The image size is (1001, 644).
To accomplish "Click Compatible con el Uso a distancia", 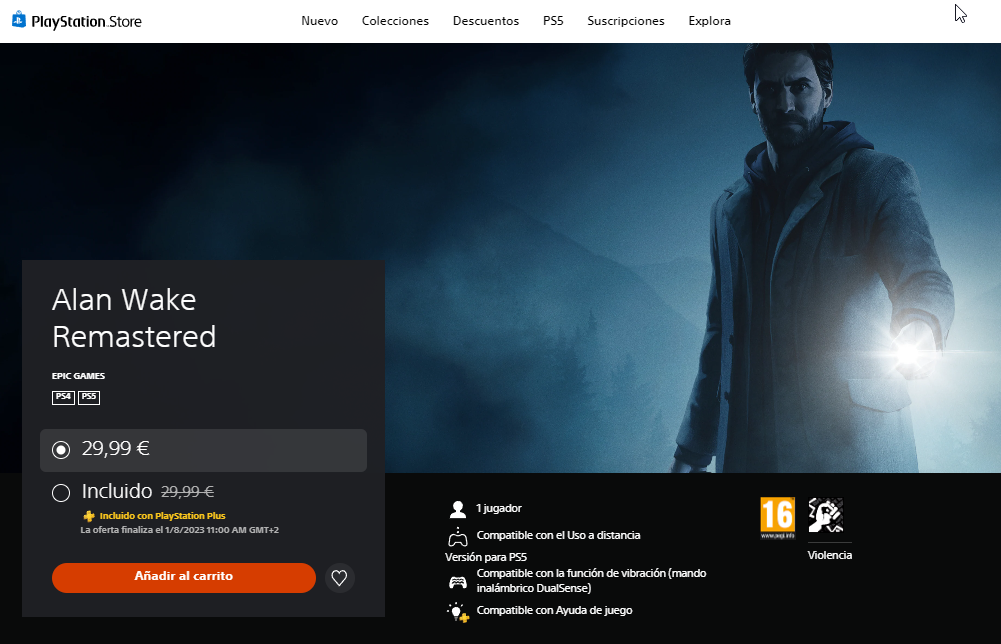I will [558, 535].
